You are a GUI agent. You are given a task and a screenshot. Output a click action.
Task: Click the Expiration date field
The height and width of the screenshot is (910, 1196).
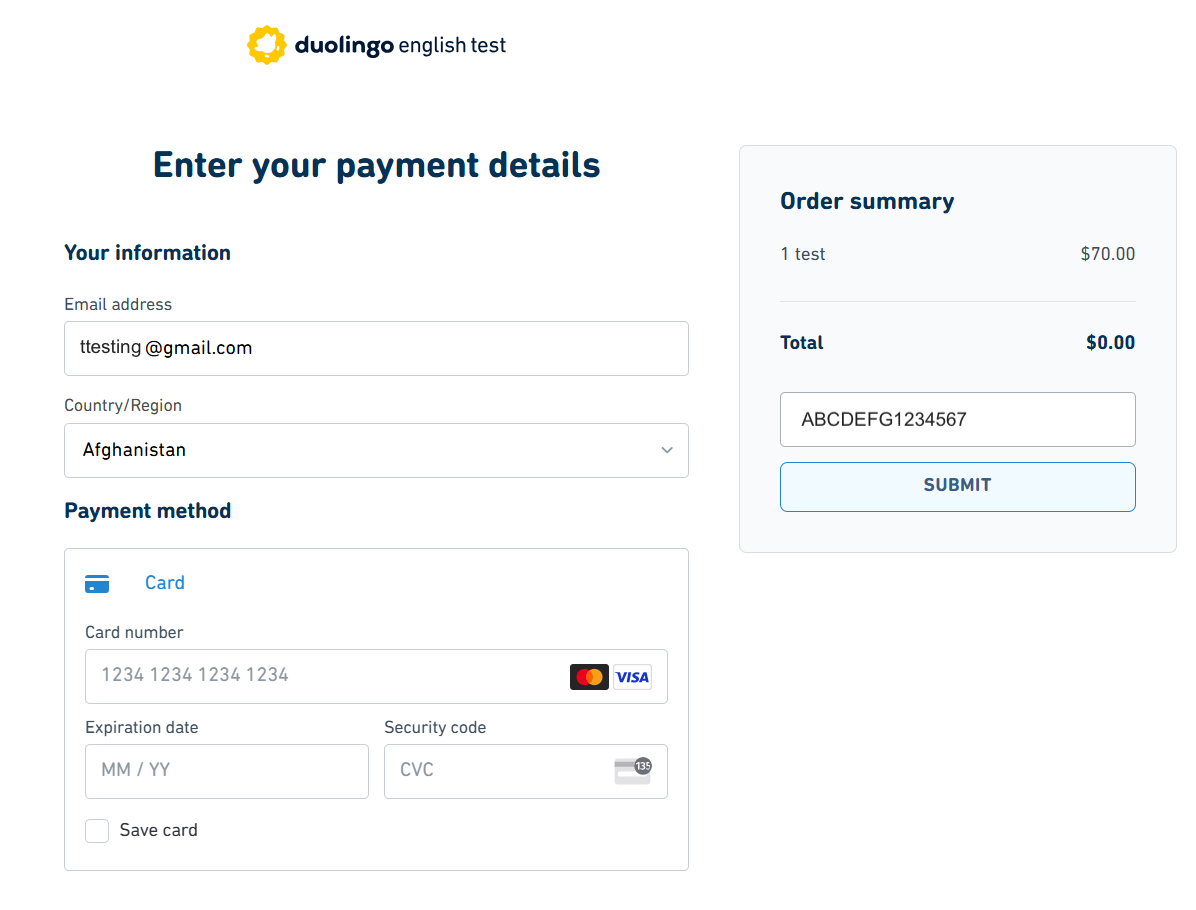point(226,771)
